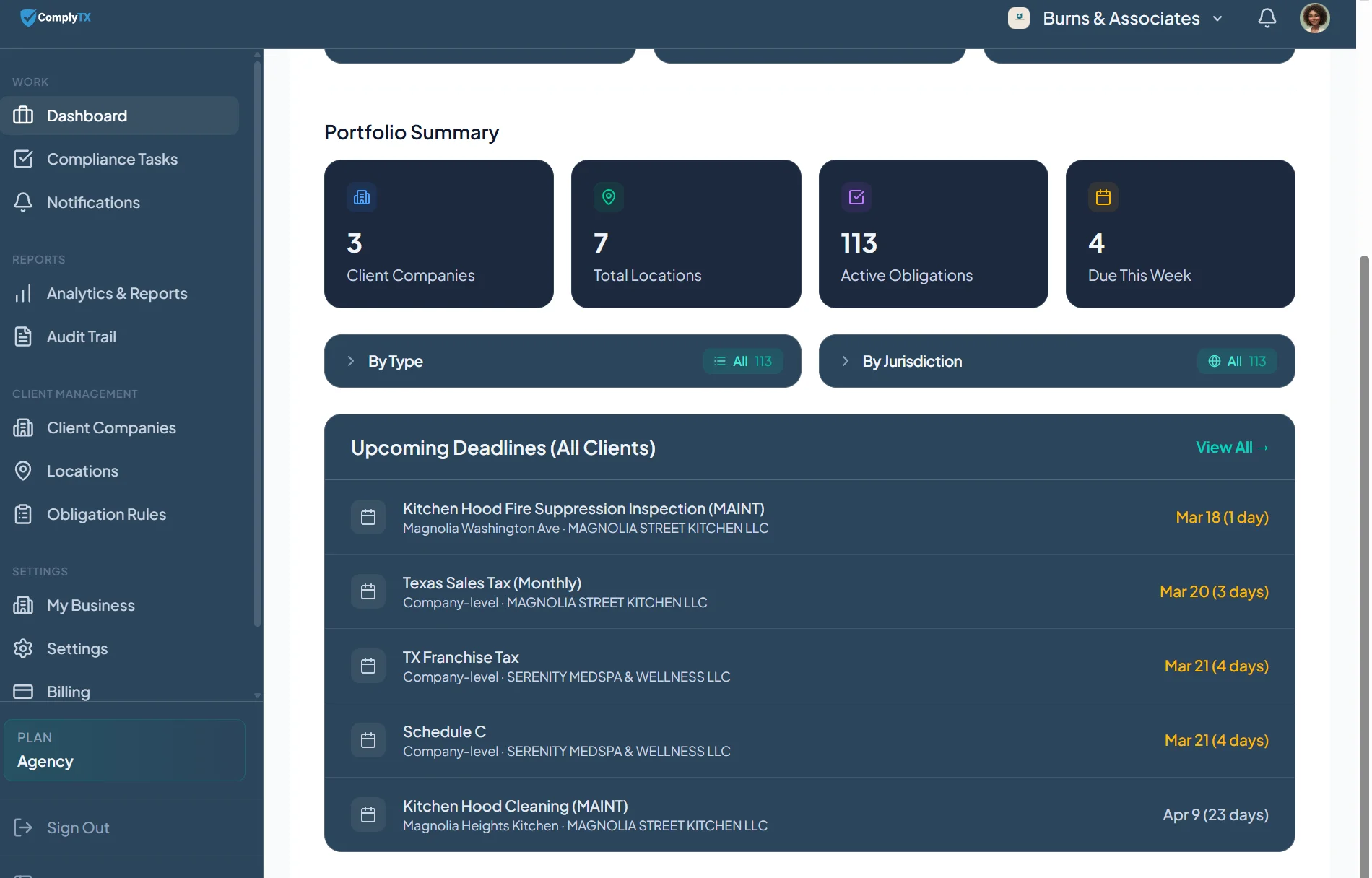Go to Analytics & Reports
1372x878 pixels.
tap(116, 293)
